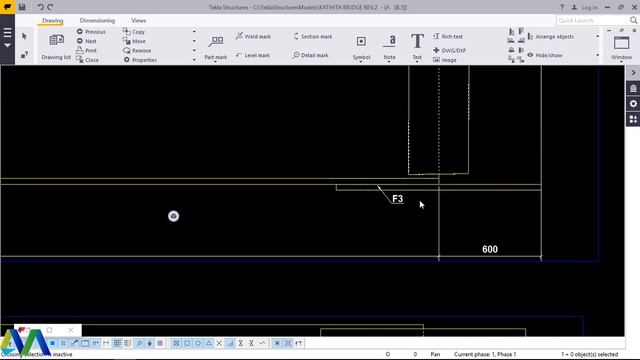Click Close in the Drawing ribbon
640x360 pixels.
[x=88, y=60]
